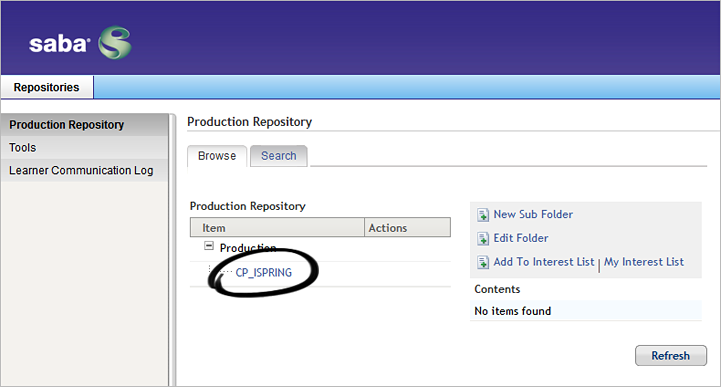Click the Add To Interest List link

pos(544,262)
